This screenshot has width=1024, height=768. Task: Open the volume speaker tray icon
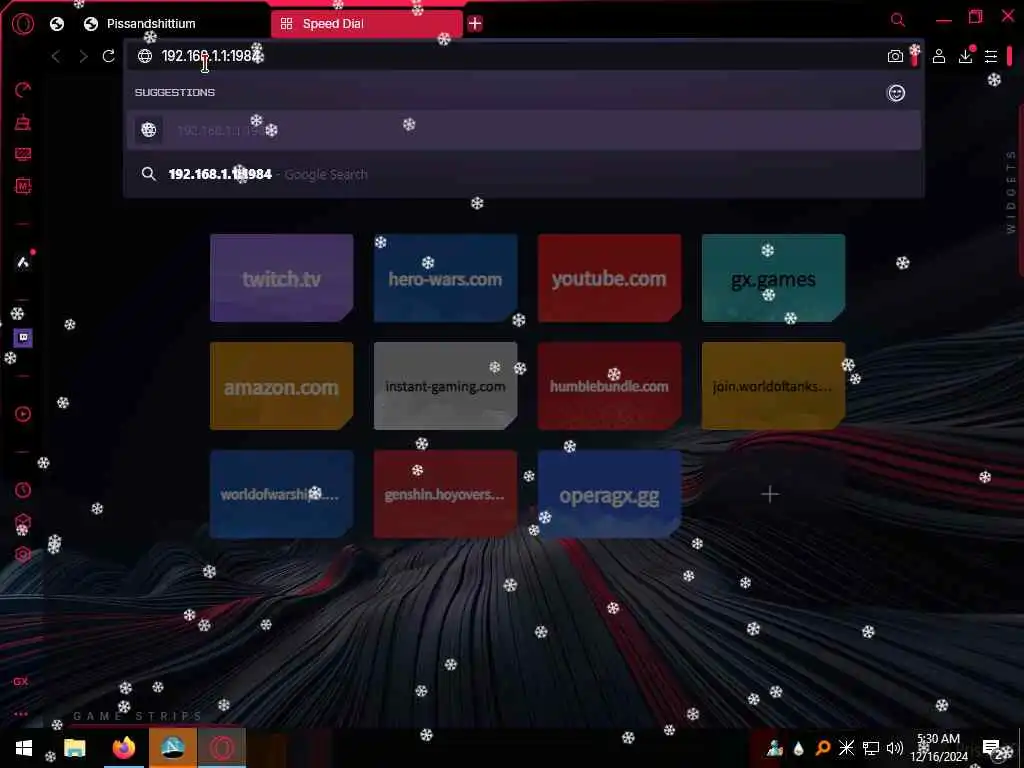pos(895,748)
